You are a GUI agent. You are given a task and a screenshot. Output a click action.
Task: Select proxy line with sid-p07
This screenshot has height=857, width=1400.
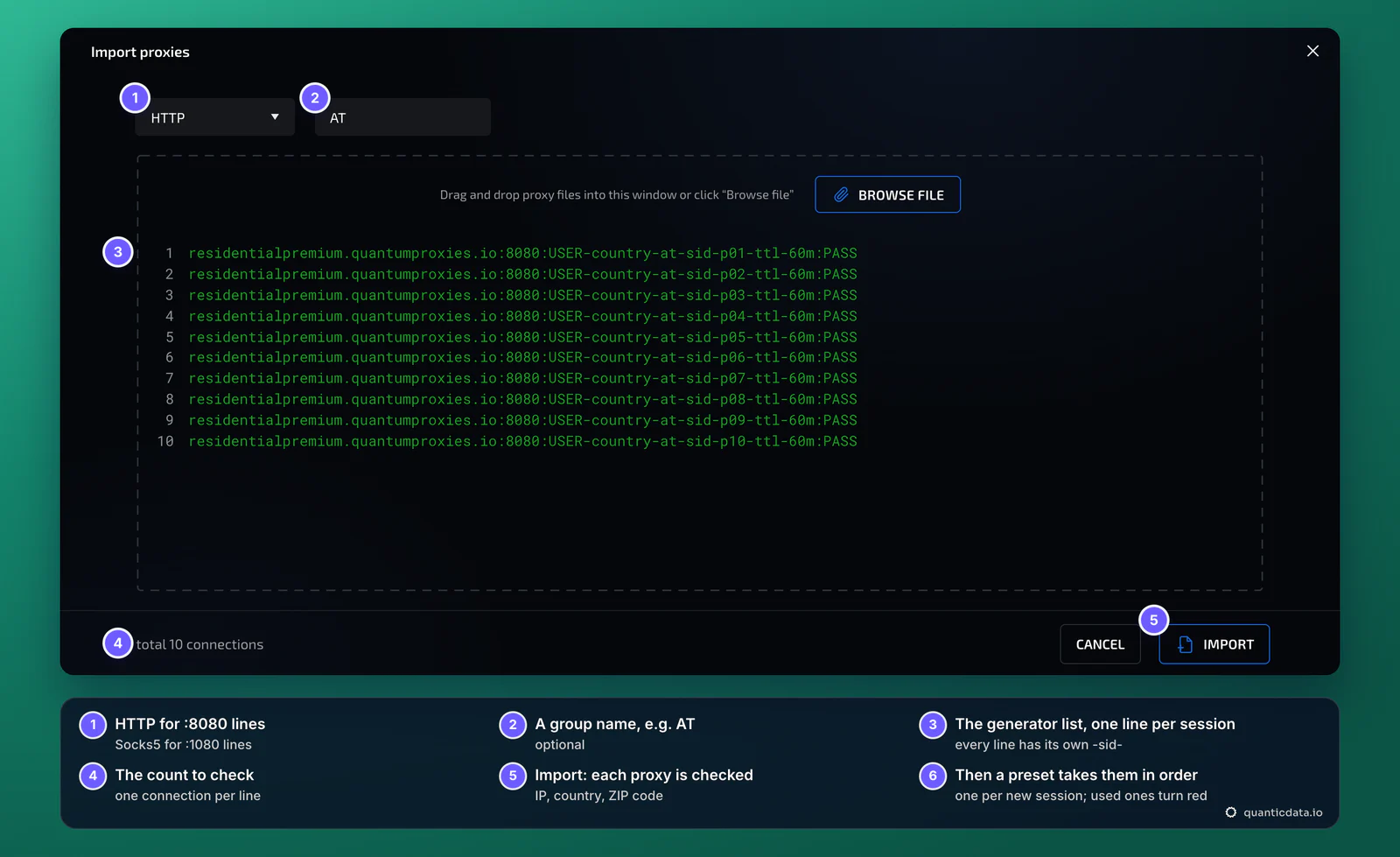tap(522, 378)
